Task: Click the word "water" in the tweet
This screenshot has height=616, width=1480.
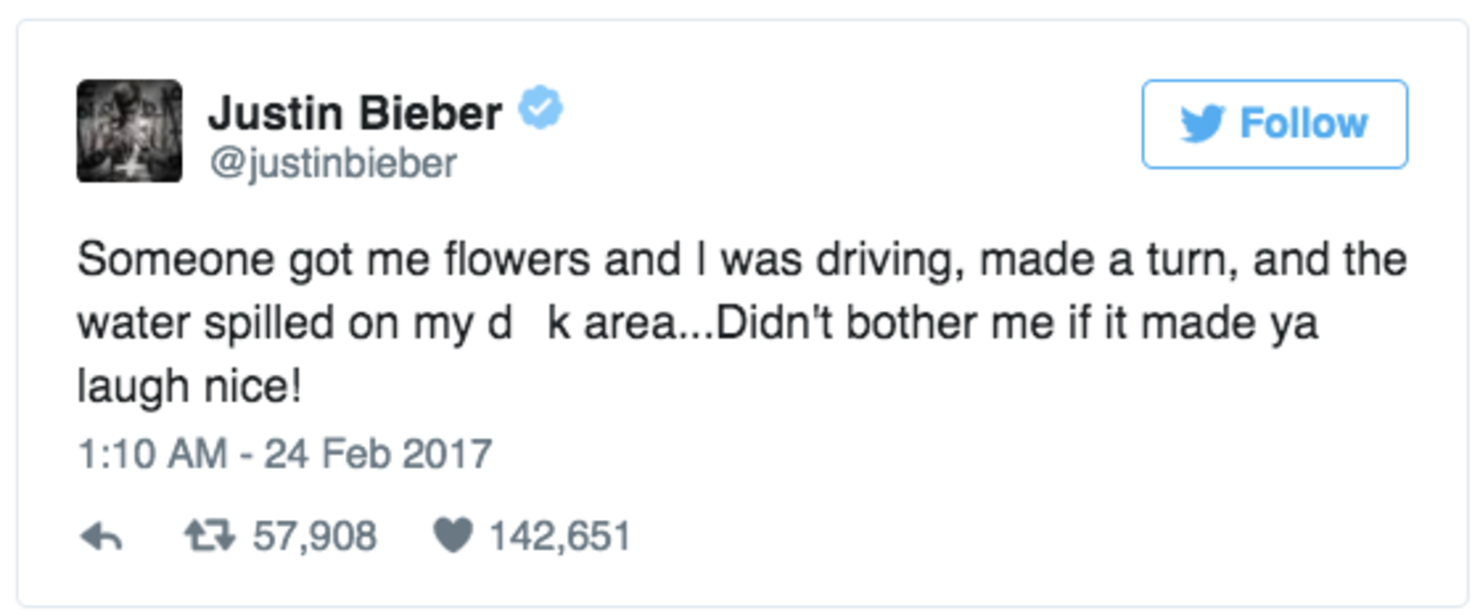Action: point(127,325)
